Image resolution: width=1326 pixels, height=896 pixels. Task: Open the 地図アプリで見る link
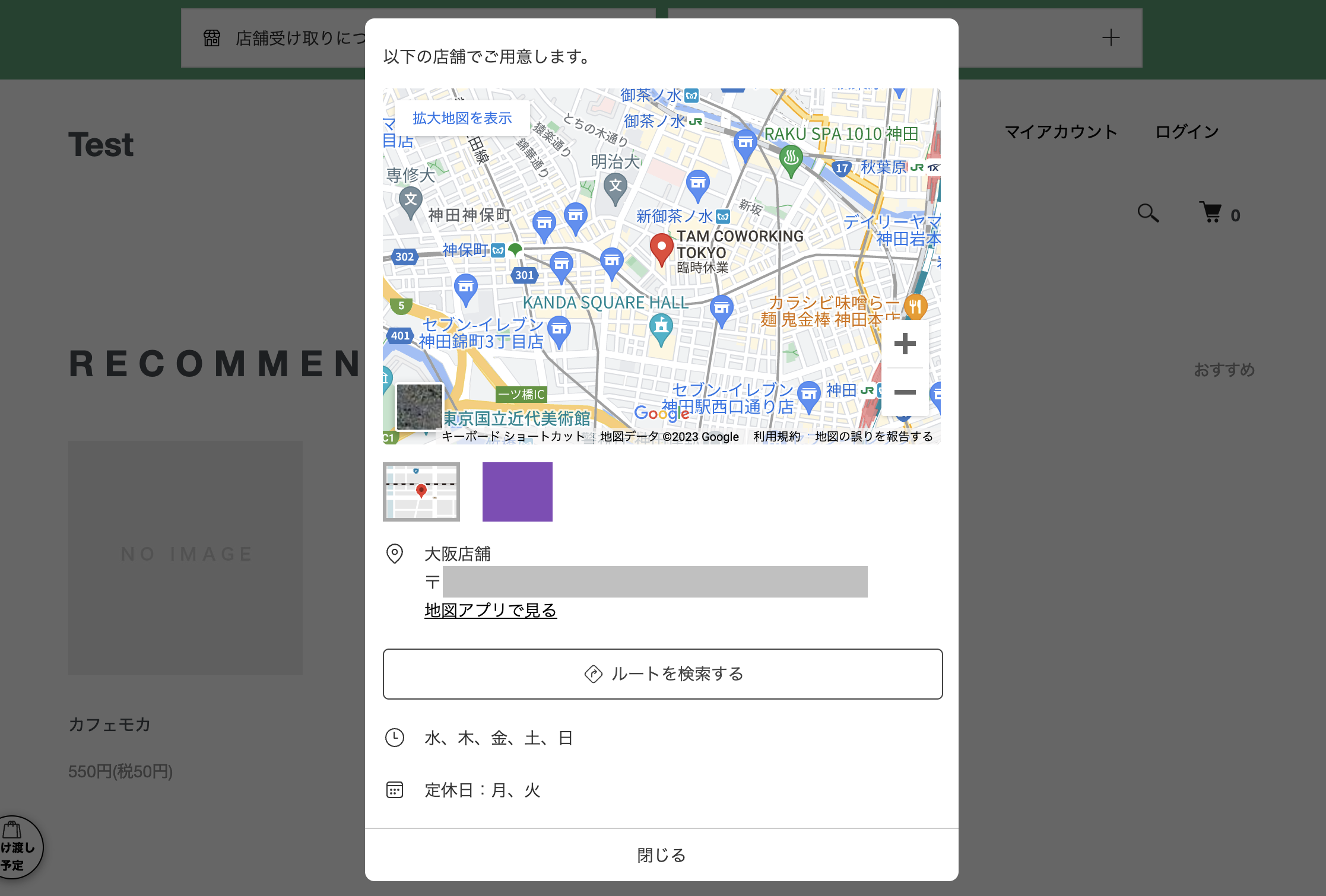[490, 610]
